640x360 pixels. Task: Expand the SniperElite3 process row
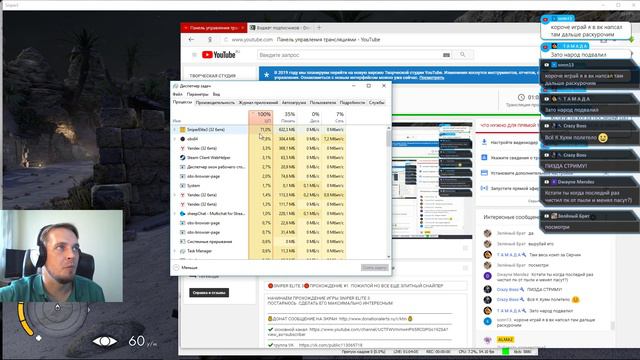175,130
